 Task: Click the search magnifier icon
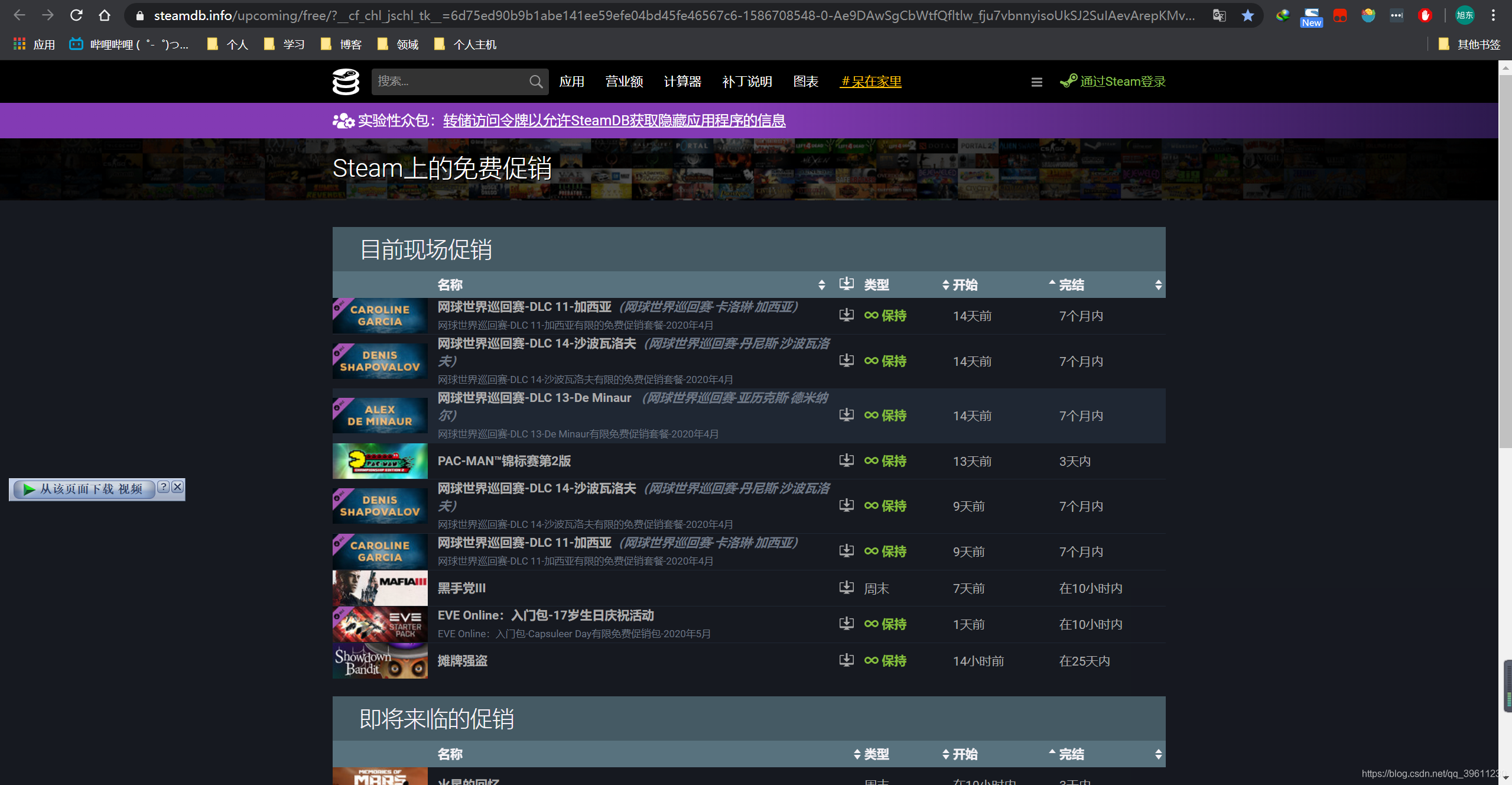(535, 82)
